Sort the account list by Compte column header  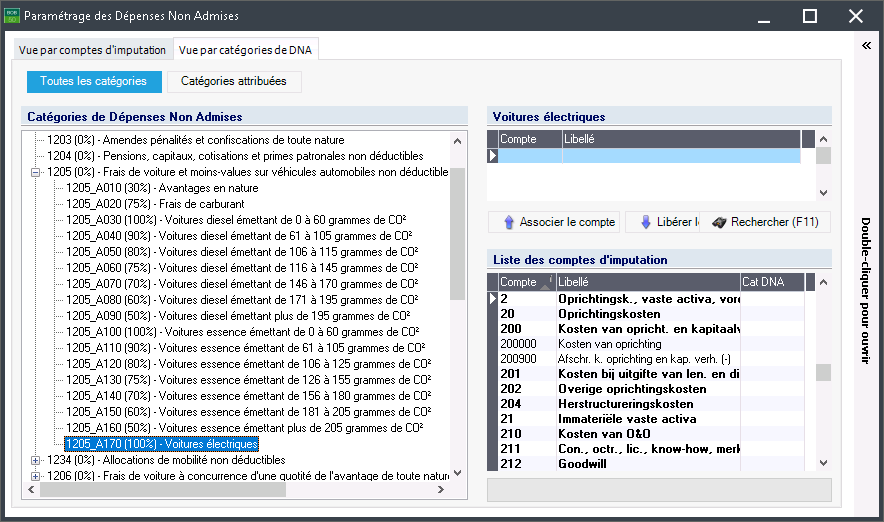tap(520, 282)
